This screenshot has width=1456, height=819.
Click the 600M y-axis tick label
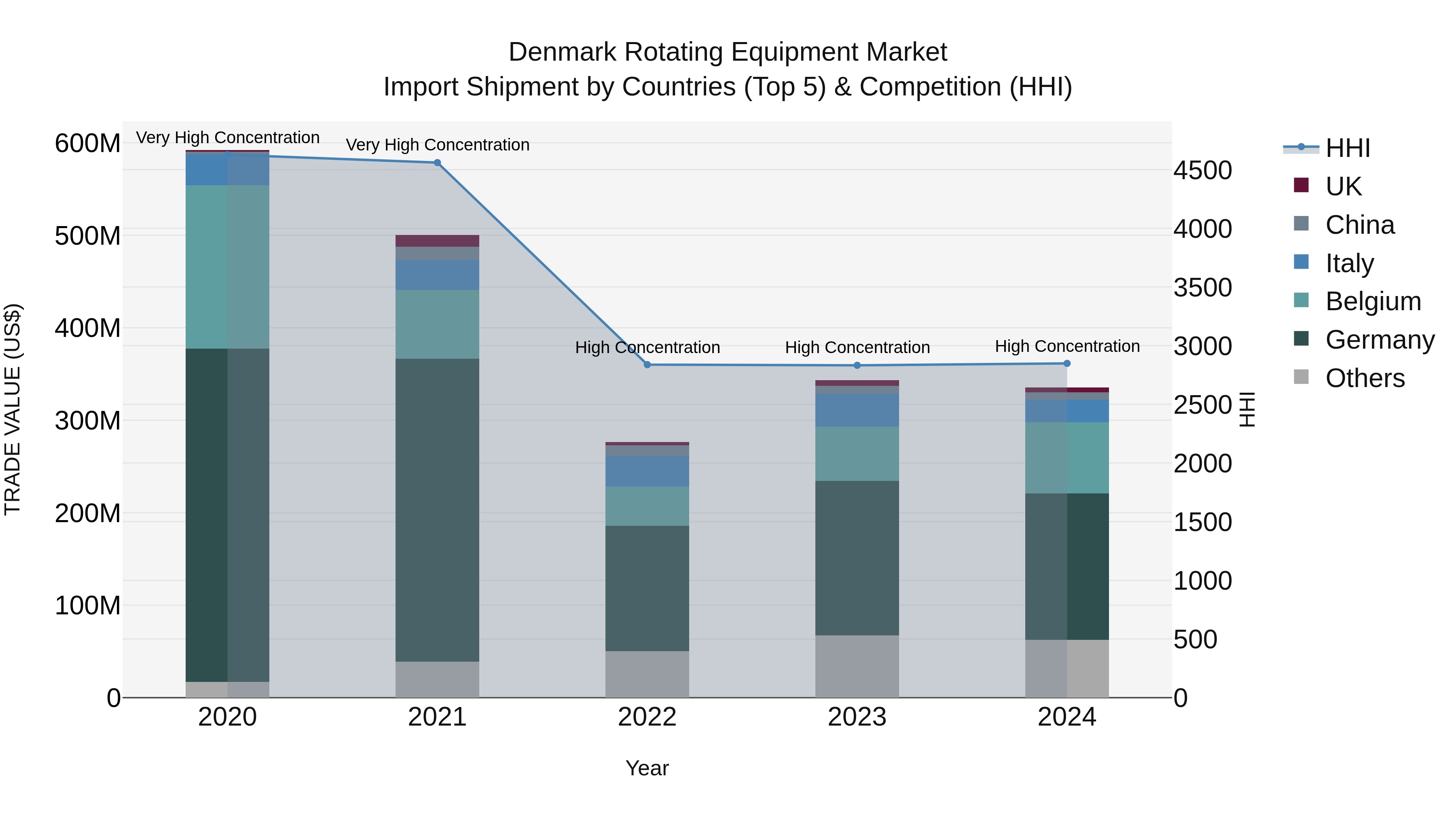pos(88,143)
